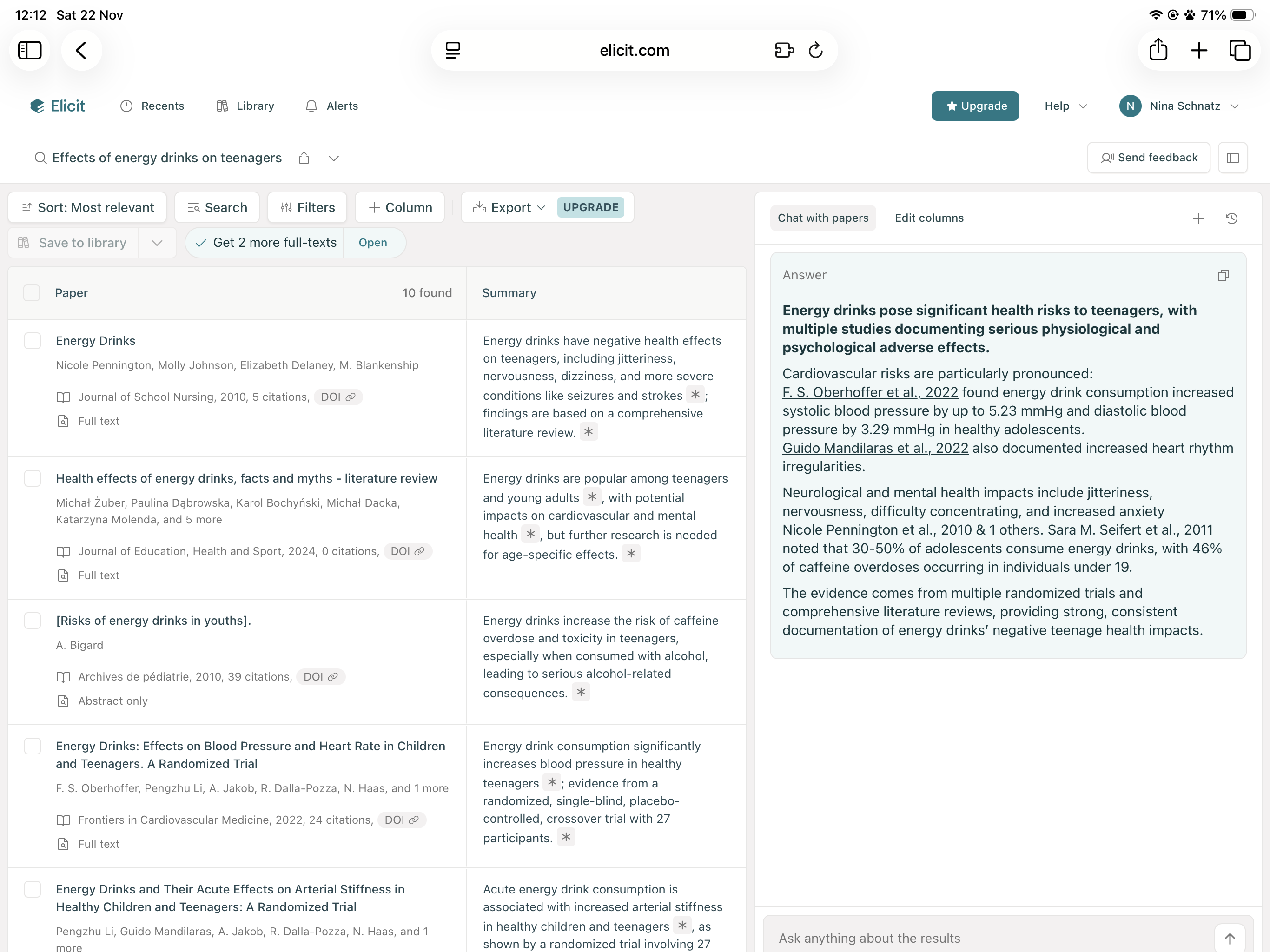Tick checkbox for Risks of energy drinks in youths
1270x952 pixels.
(x=33, y=621)
